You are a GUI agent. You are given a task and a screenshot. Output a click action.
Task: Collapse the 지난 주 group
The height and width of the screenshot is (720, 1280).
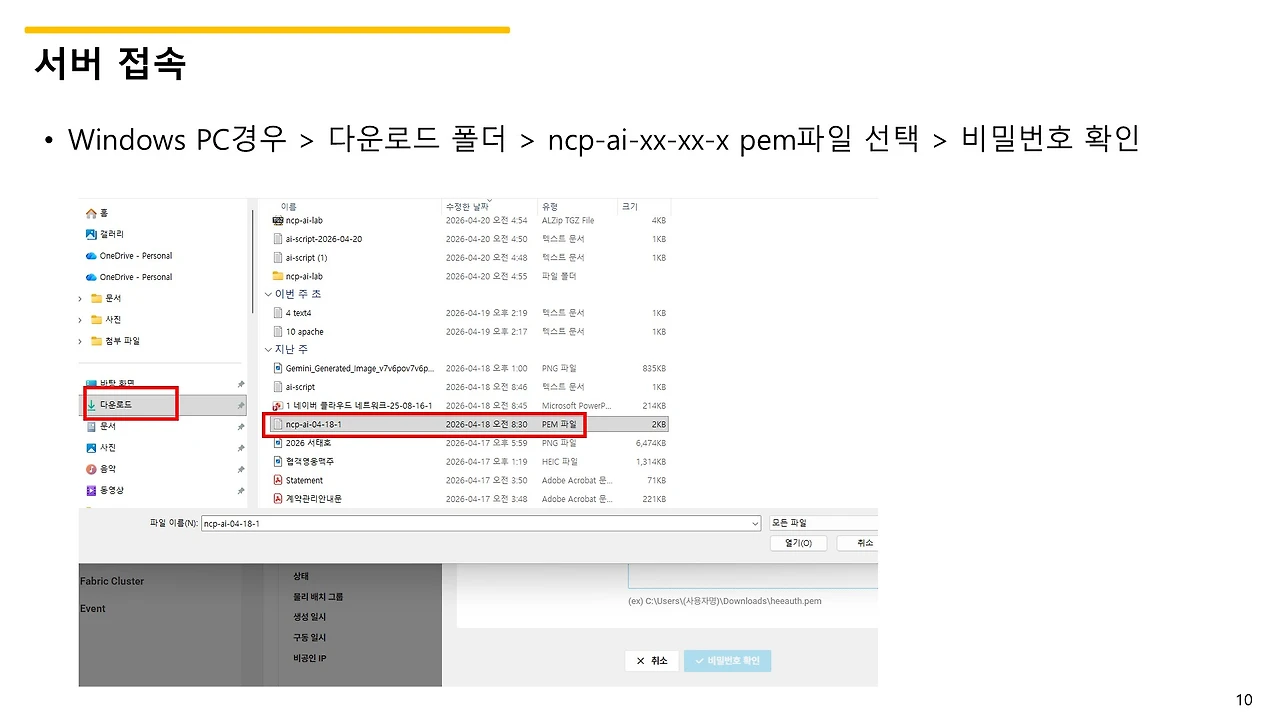coord(267,349)
